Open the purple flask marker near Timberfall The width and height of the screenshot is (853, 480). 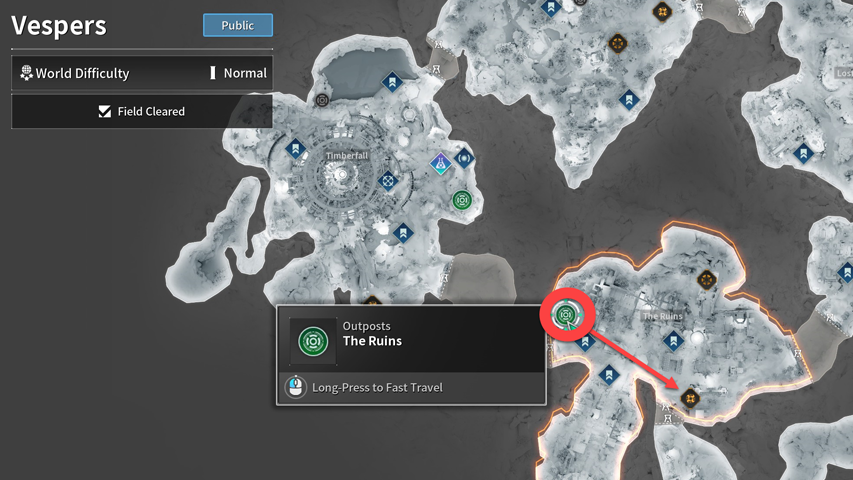click(440, 163)
